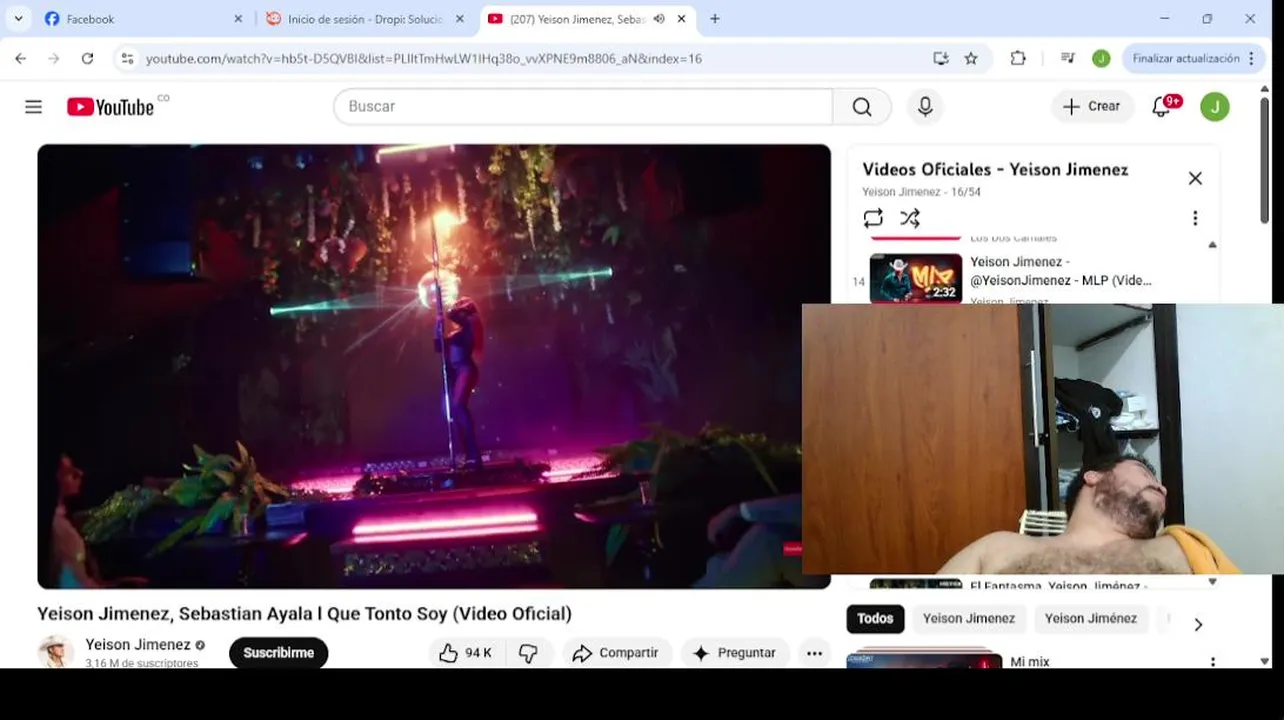Toggle playlist shuffle
Screen dimensions: 1284x720
tap(910, 218)
